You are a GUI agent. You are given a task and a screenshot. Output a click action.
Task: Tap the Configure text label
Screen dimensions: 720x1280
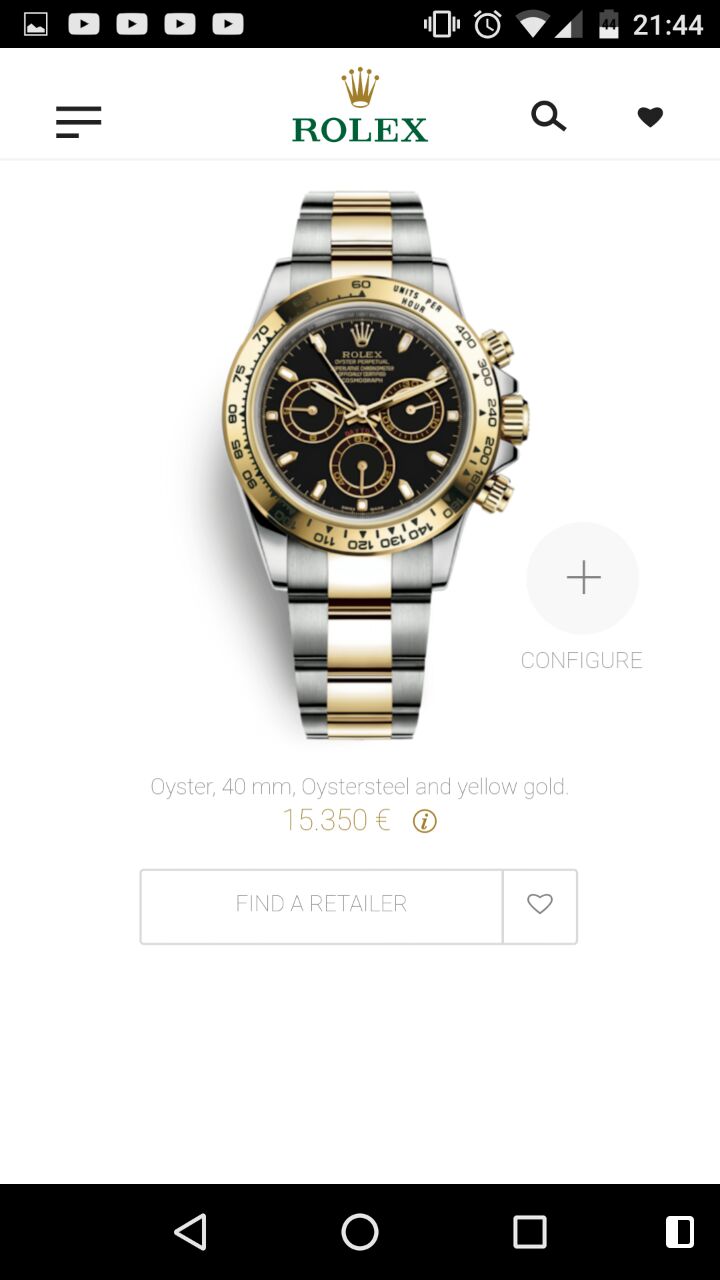point(581,660)
